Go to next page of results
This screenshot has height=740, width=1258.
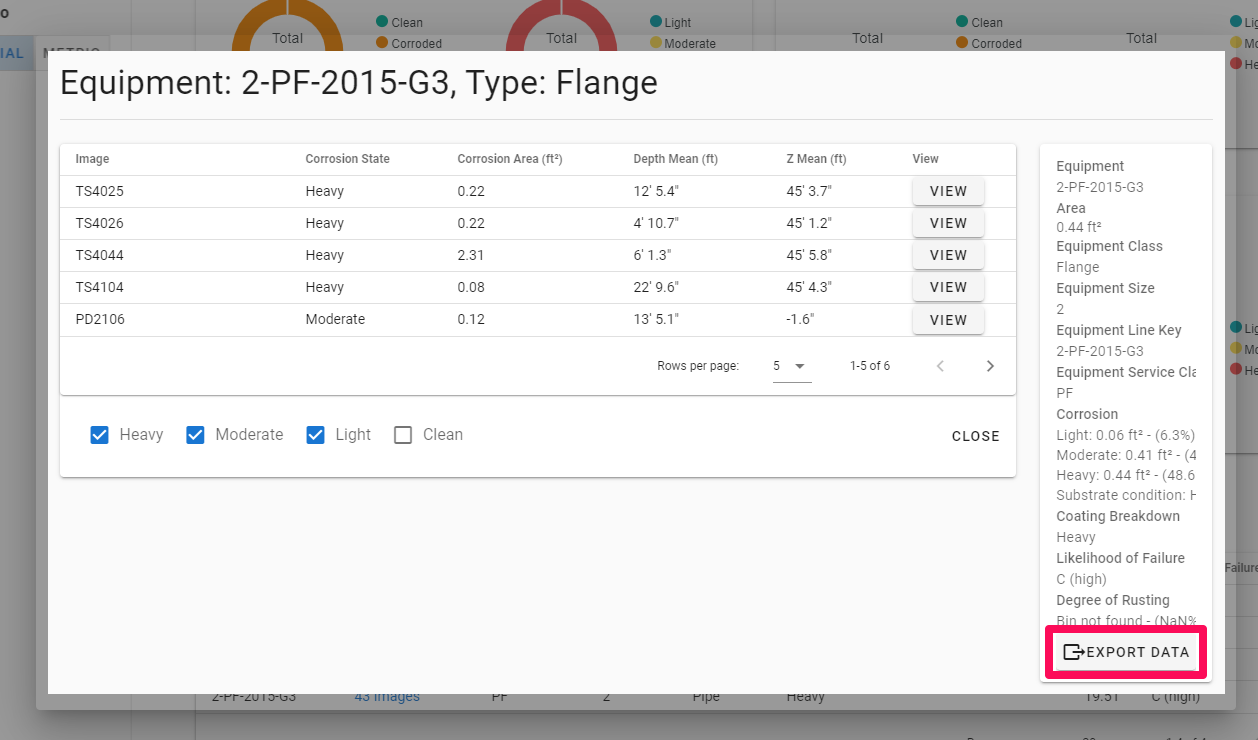pyautogui.click(x=990, y=366)
